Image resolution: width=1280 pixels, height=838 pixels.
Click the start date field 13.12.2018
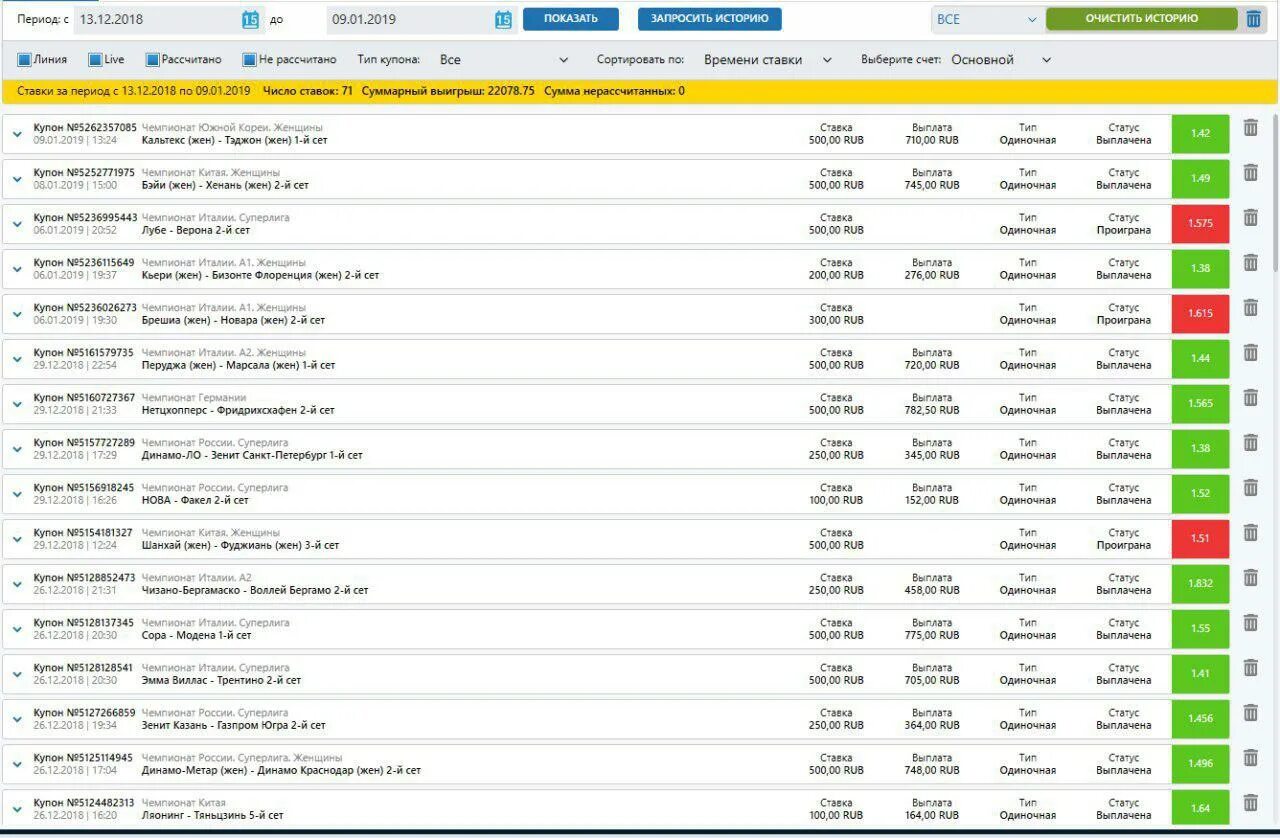(157, 19)
